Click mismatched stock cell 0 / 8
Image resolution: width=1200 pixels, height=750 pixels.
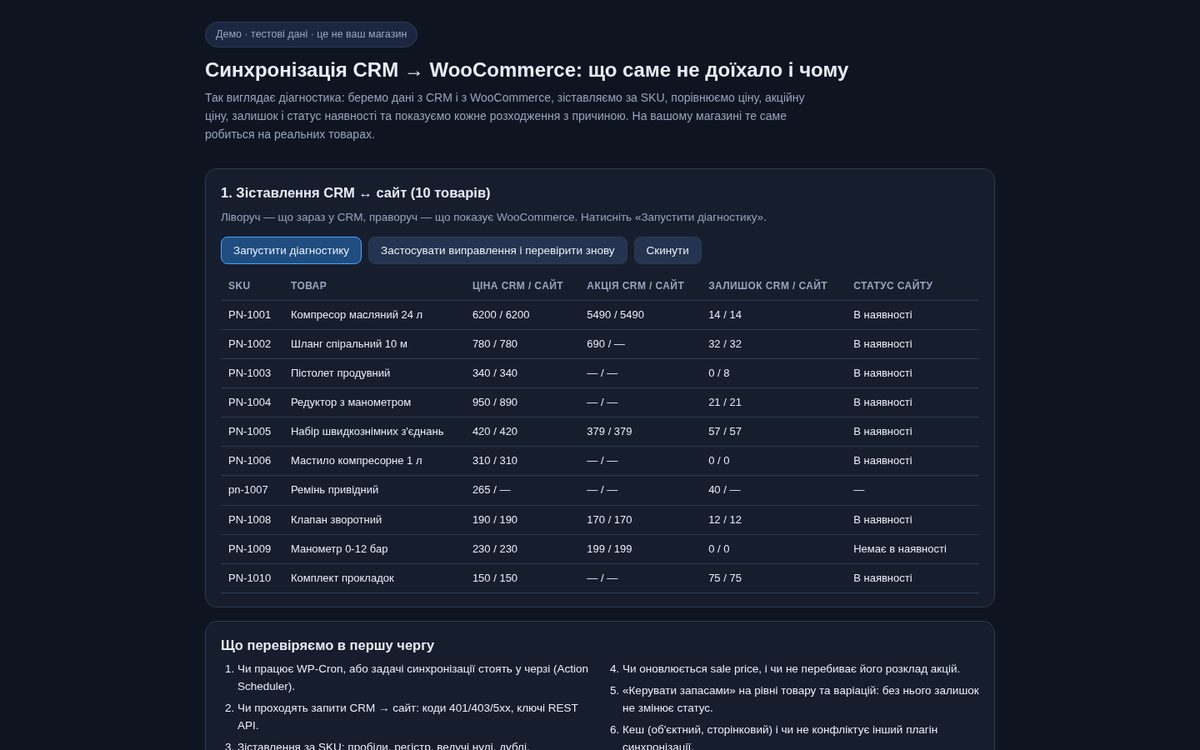coord(719,373)
